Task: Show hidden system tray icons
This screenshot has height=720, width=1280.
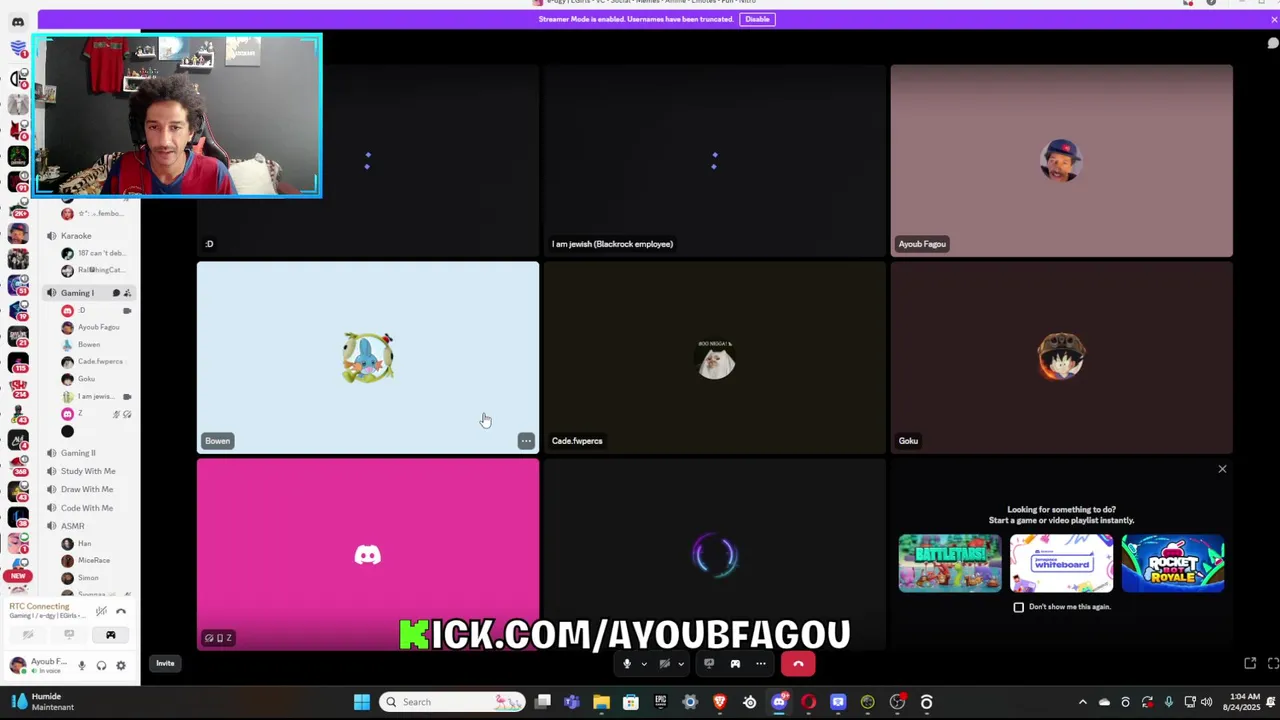Action: 1082,702
